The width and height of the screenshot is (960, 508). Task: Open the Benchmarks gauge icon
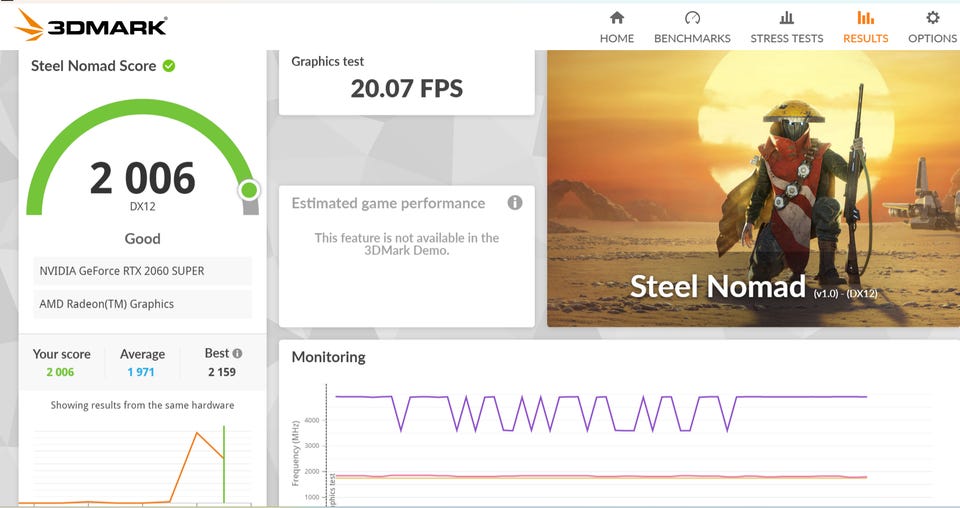[692, 17]
